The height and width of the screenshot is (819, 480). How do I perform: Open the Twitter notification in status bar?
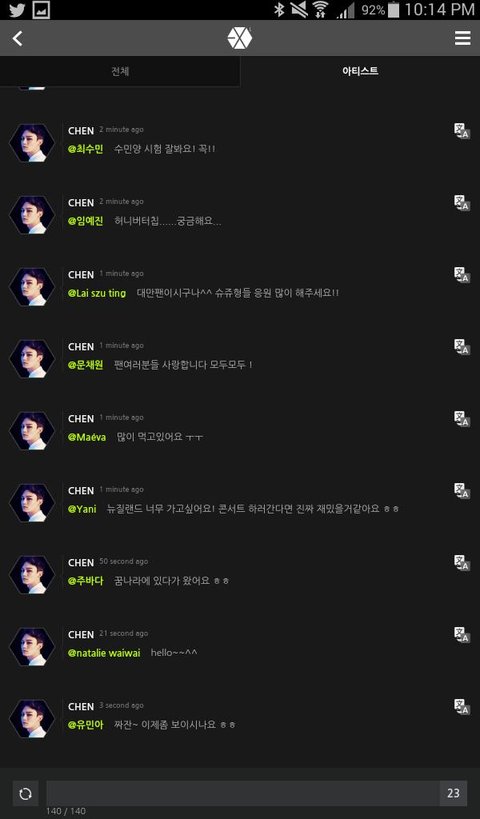click(x=17, y=10)
